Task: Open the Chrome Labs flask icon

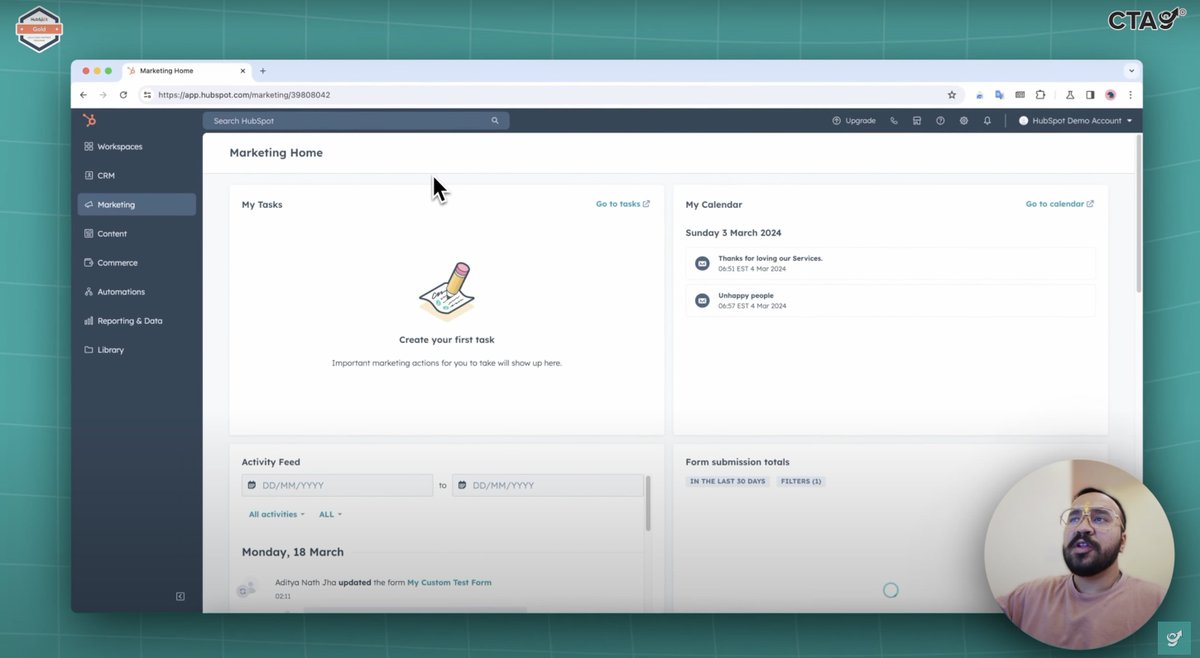Action: point(1069,95)
